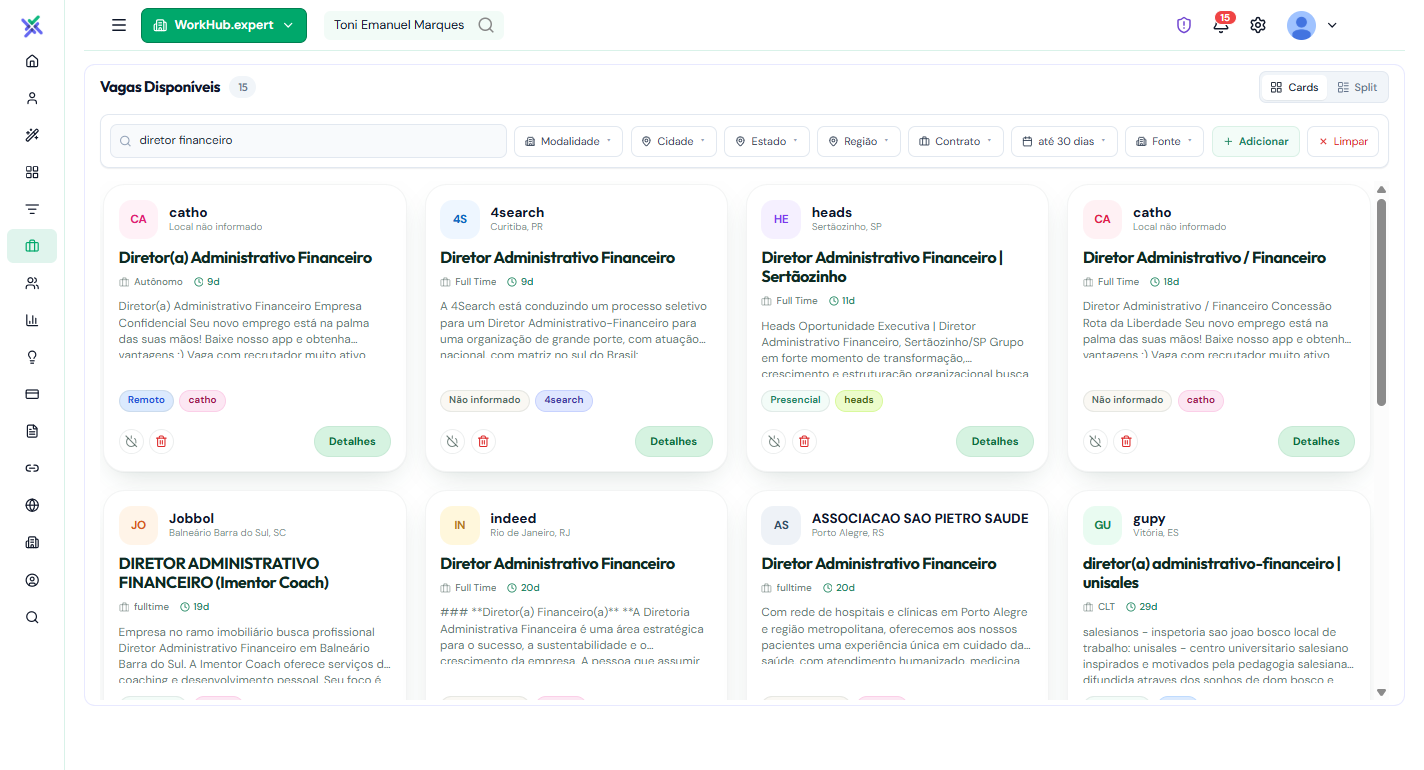Open Detalhes on the 4search card

674,441
